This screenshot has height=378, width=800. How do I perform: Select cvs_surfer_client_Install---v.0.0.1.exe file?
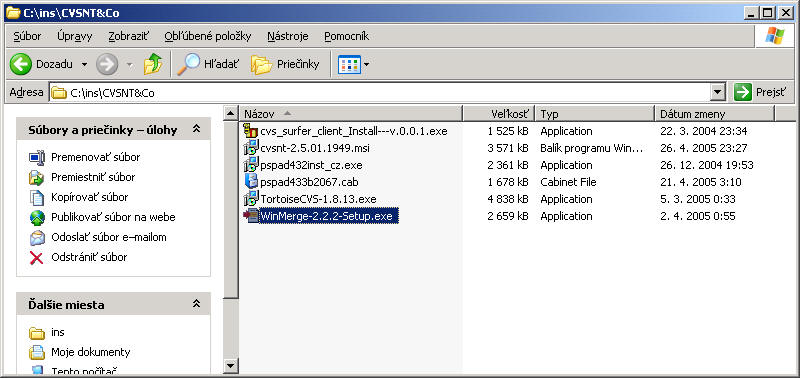[x=354, y=131]
